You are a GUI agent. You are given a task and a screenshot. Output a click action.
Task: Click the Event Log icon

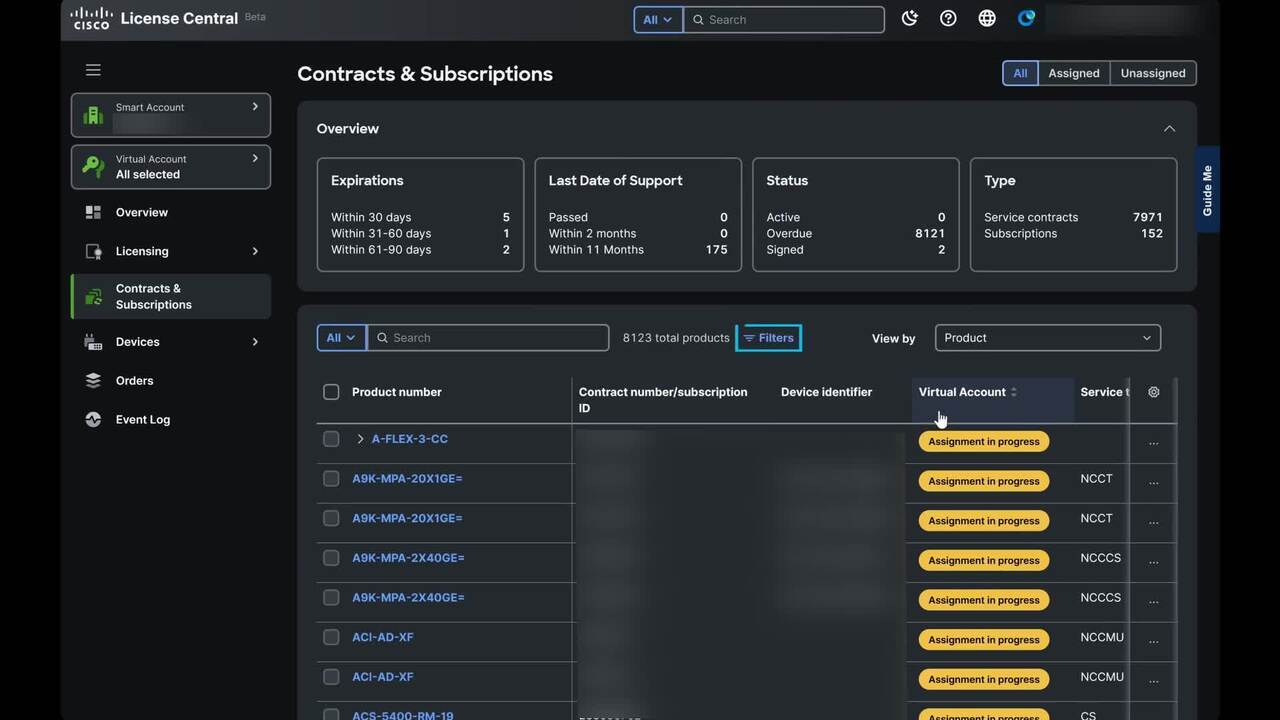93,419
